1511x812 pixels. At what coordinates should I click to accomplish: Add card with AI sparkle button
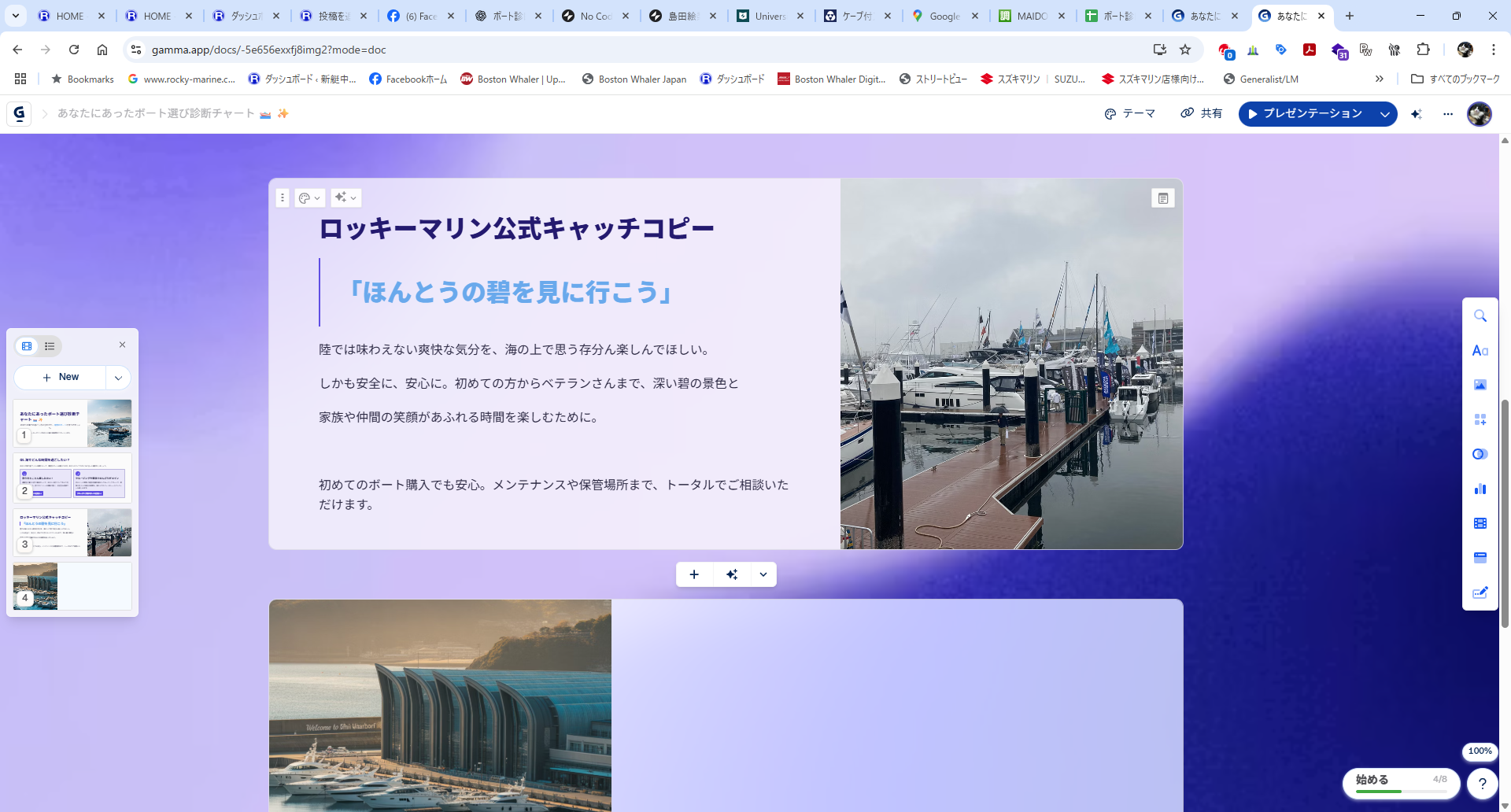pyautogui.click(x=732, y=574)
